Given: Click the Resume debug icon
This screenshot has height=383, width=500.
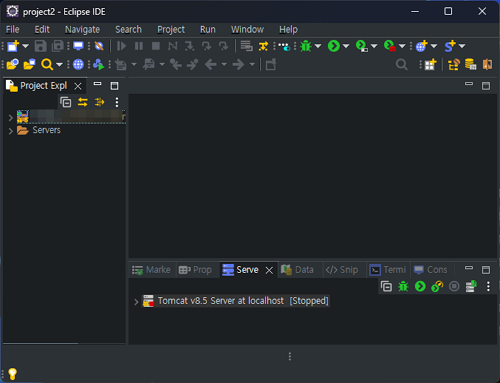Looking at the screenshot, I should click(122, 46).
